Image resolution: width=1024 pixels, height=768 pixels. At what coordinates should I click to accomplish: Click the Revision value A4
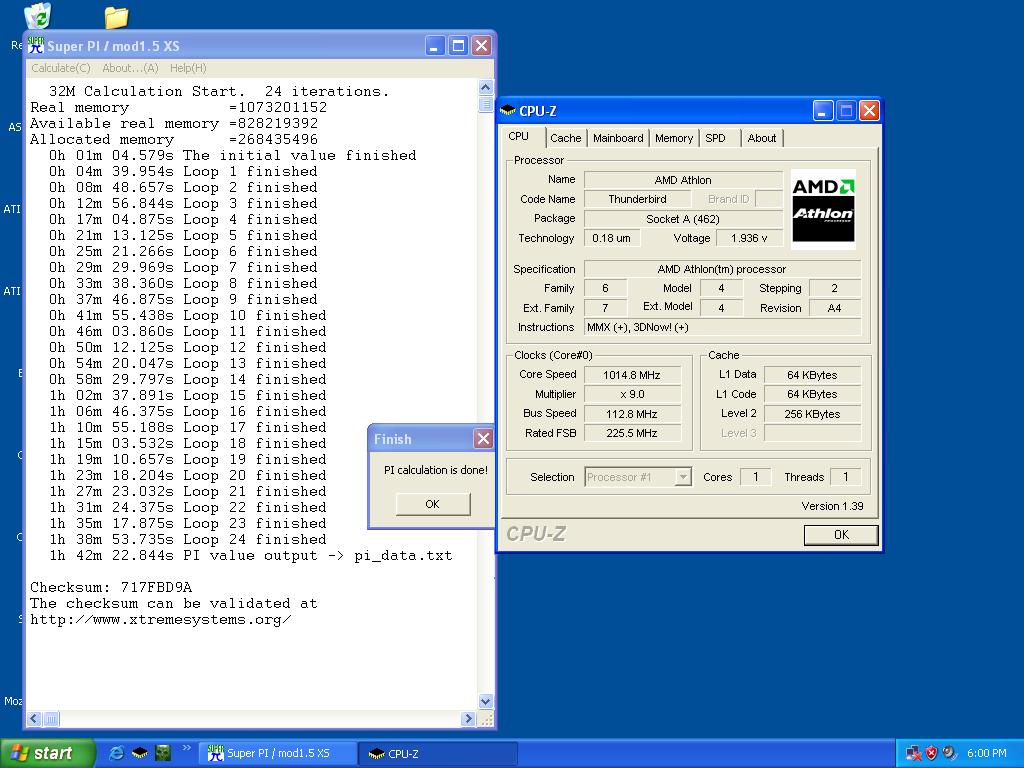click(x=835, y=308)
